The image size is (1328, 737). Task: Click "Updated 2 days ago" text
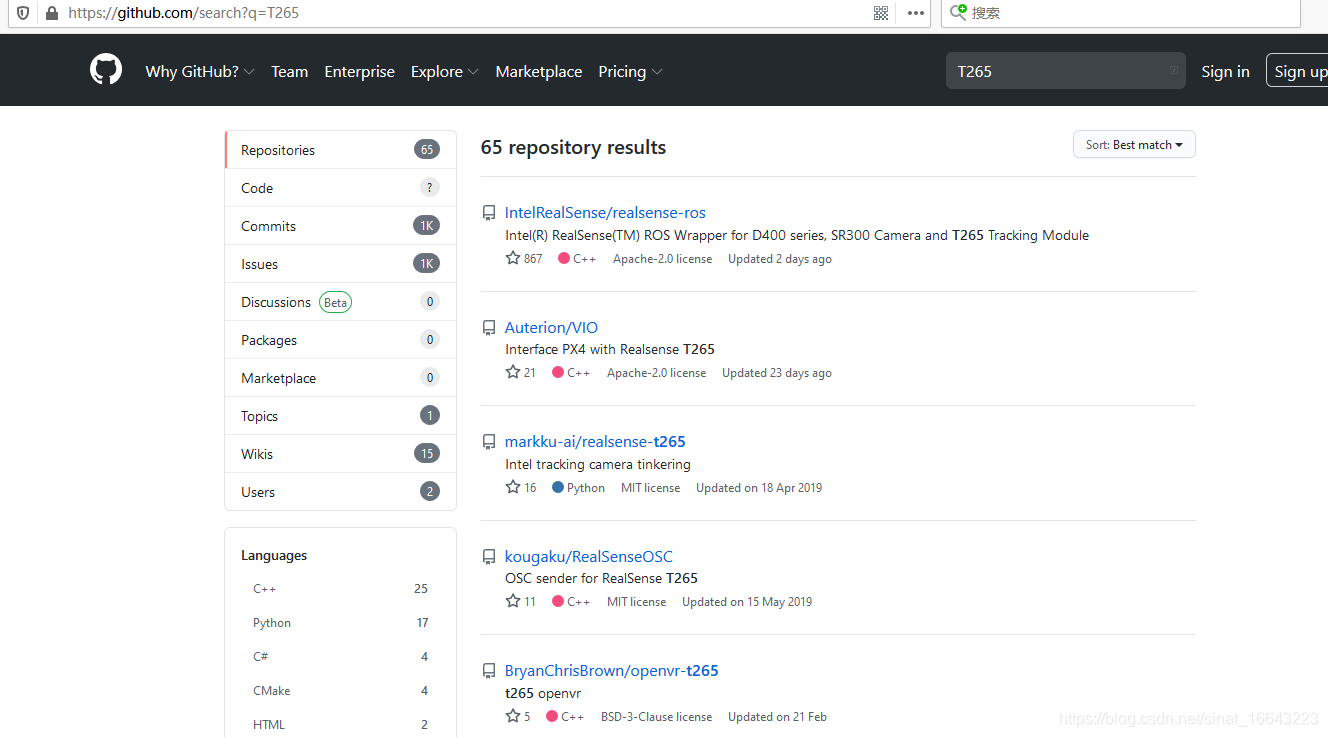click(780, 259)
